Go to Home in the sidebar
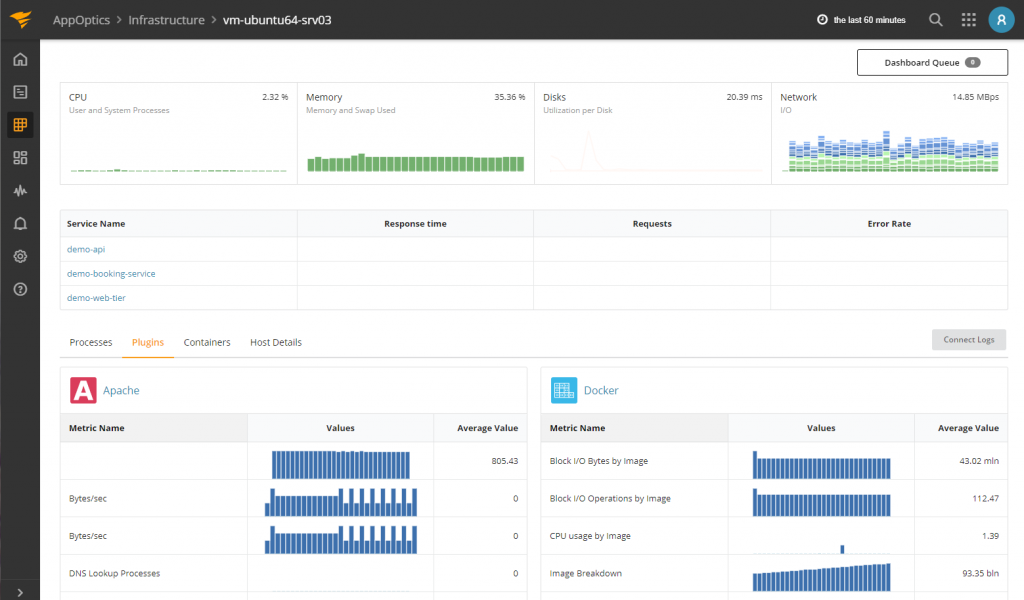This screenshot has width=1024, height=600. [20, 59]
